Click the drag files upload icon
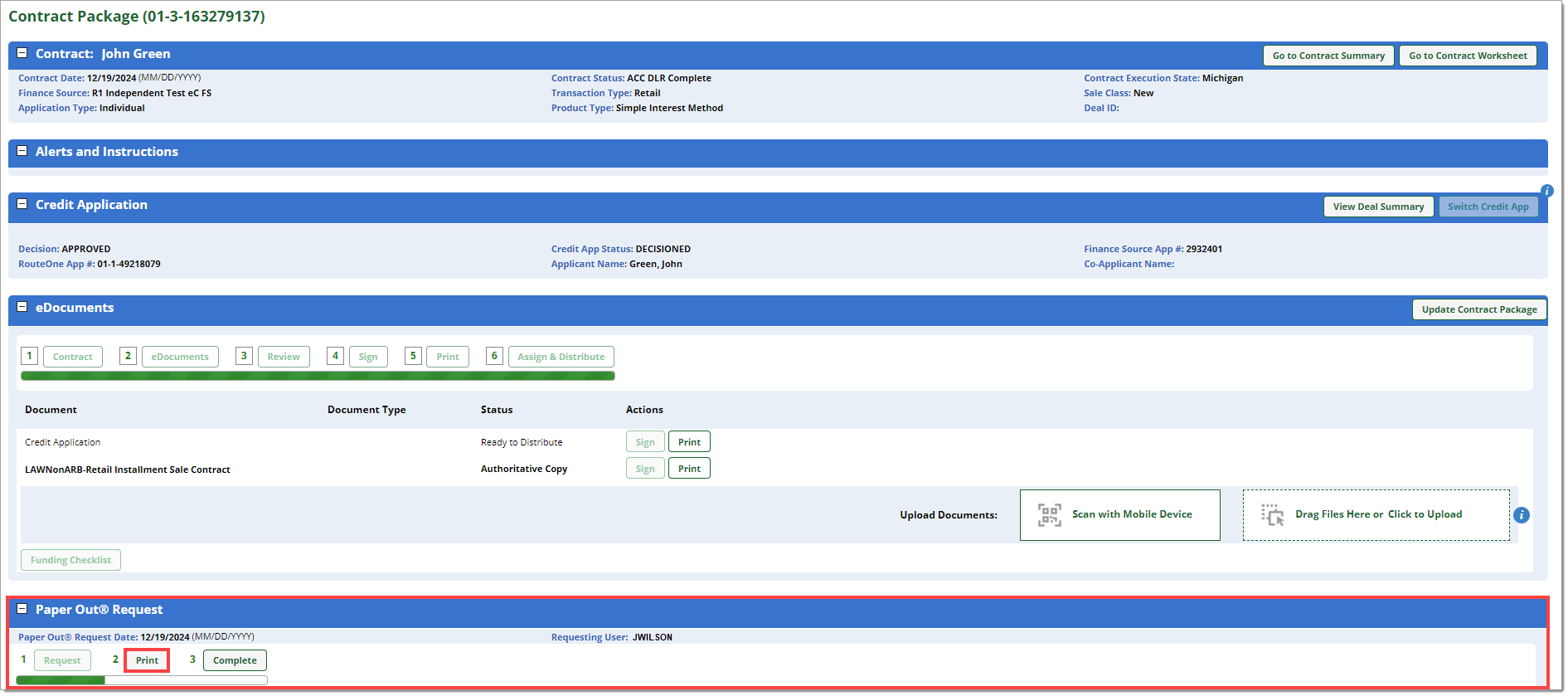Viewport: 1568px width, 696px height. (1272, 515)
